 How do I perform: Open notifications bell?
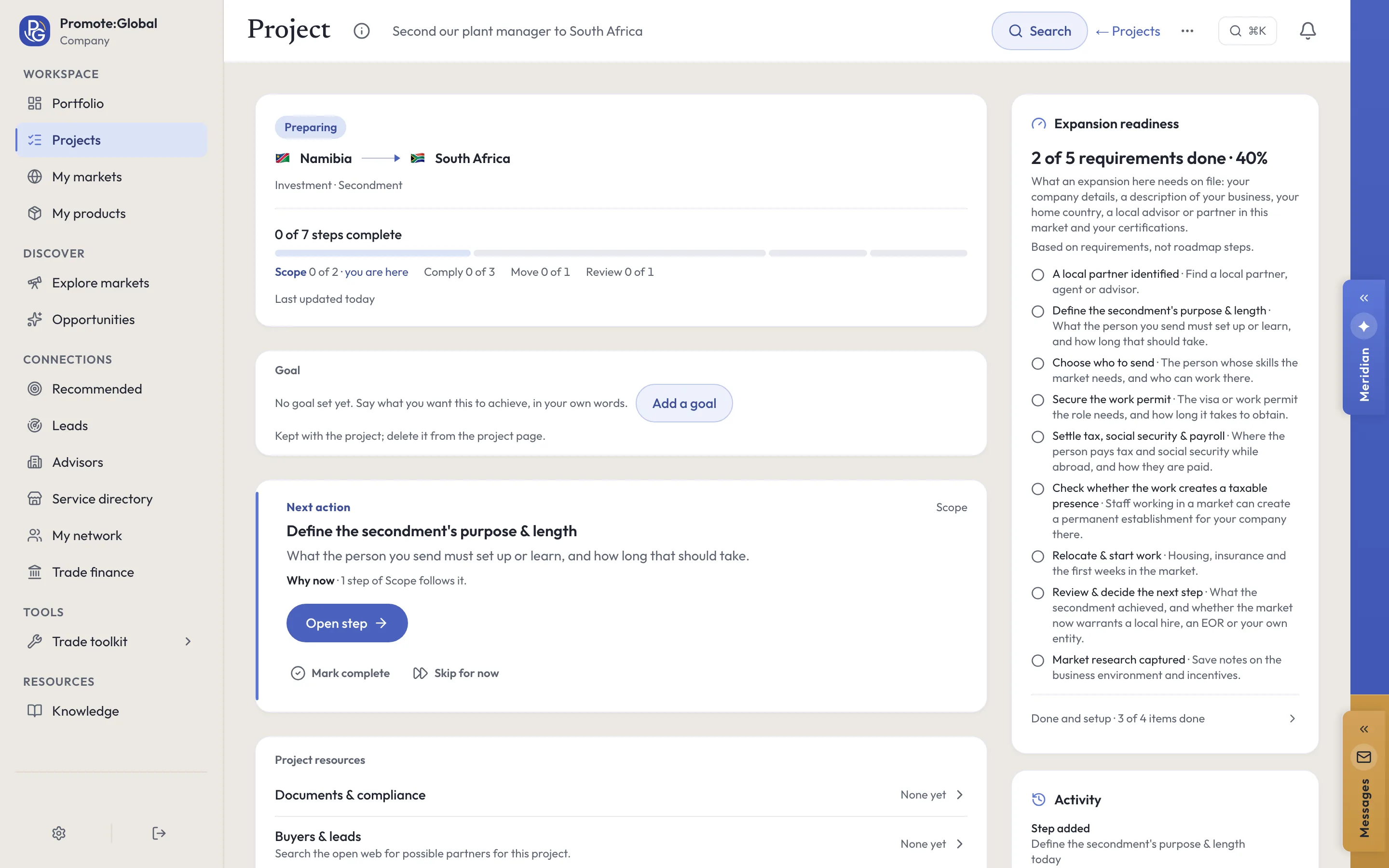tap(1307, 31)
